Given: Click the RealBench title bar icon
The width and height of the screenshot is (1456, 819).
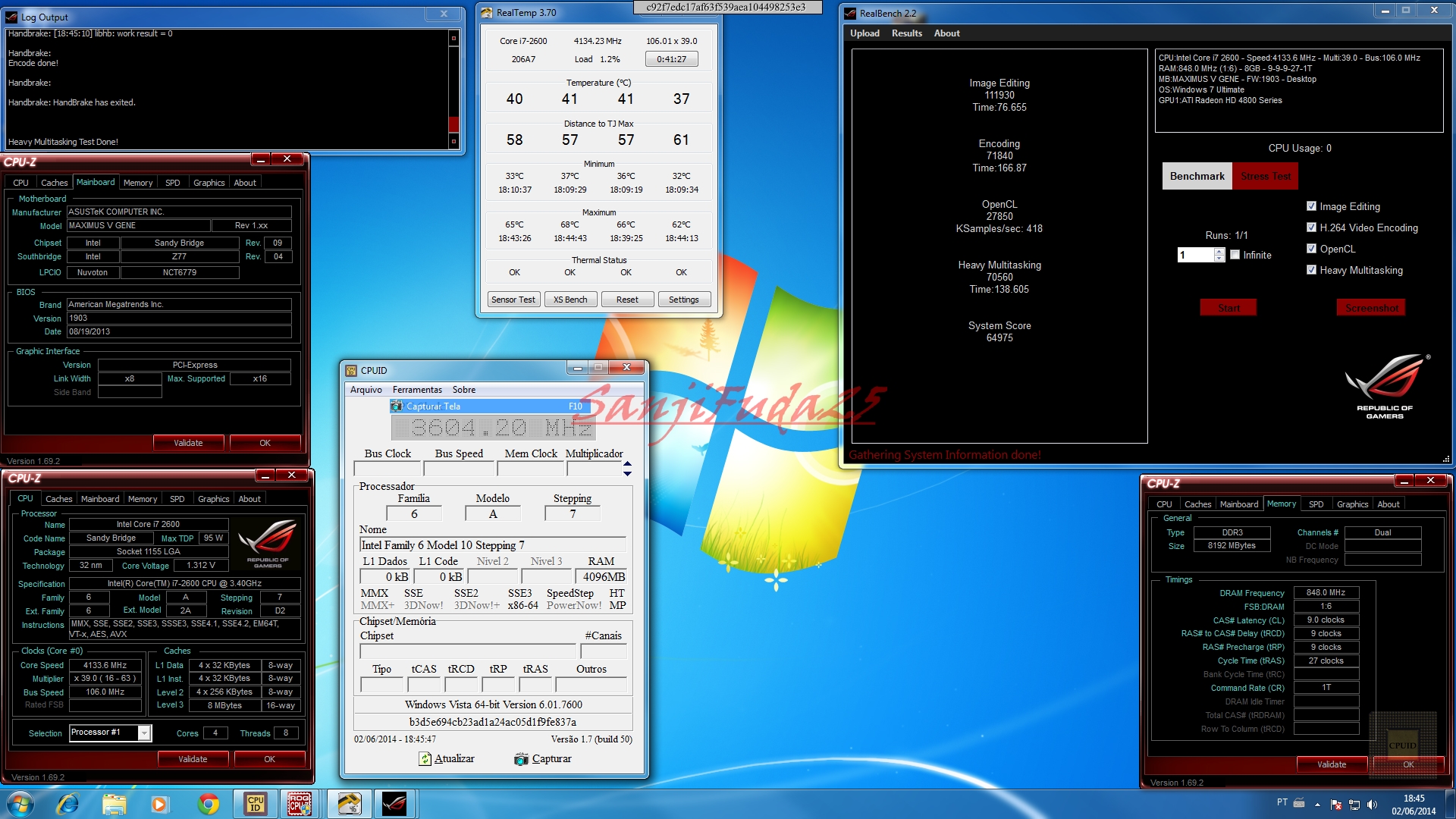Looking at the screenshot, I should click(850, 13).
